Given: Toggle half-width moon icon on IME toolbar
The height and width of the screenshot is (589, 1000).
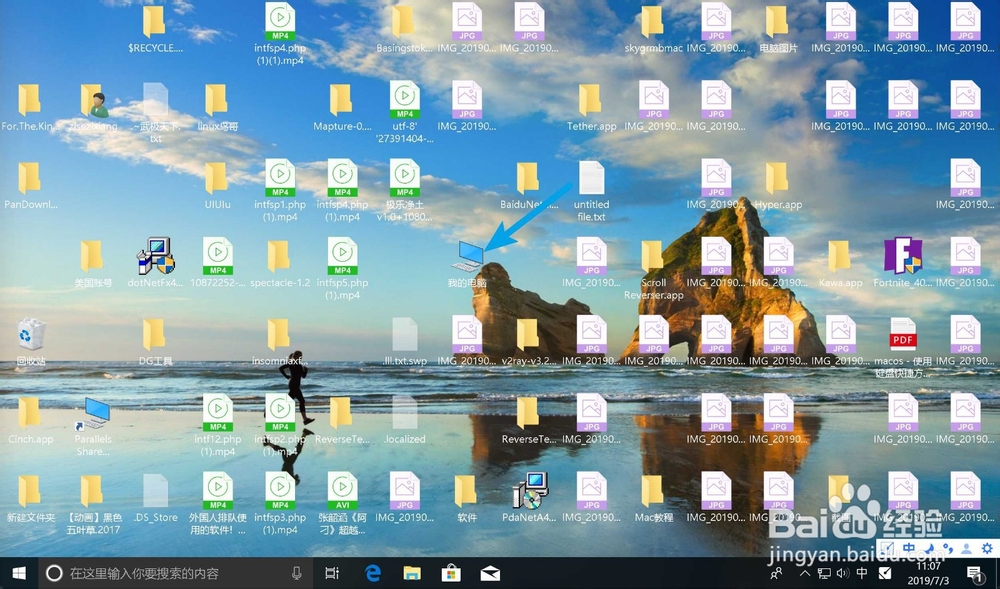Looking at the screenshot, I should 929,548.
